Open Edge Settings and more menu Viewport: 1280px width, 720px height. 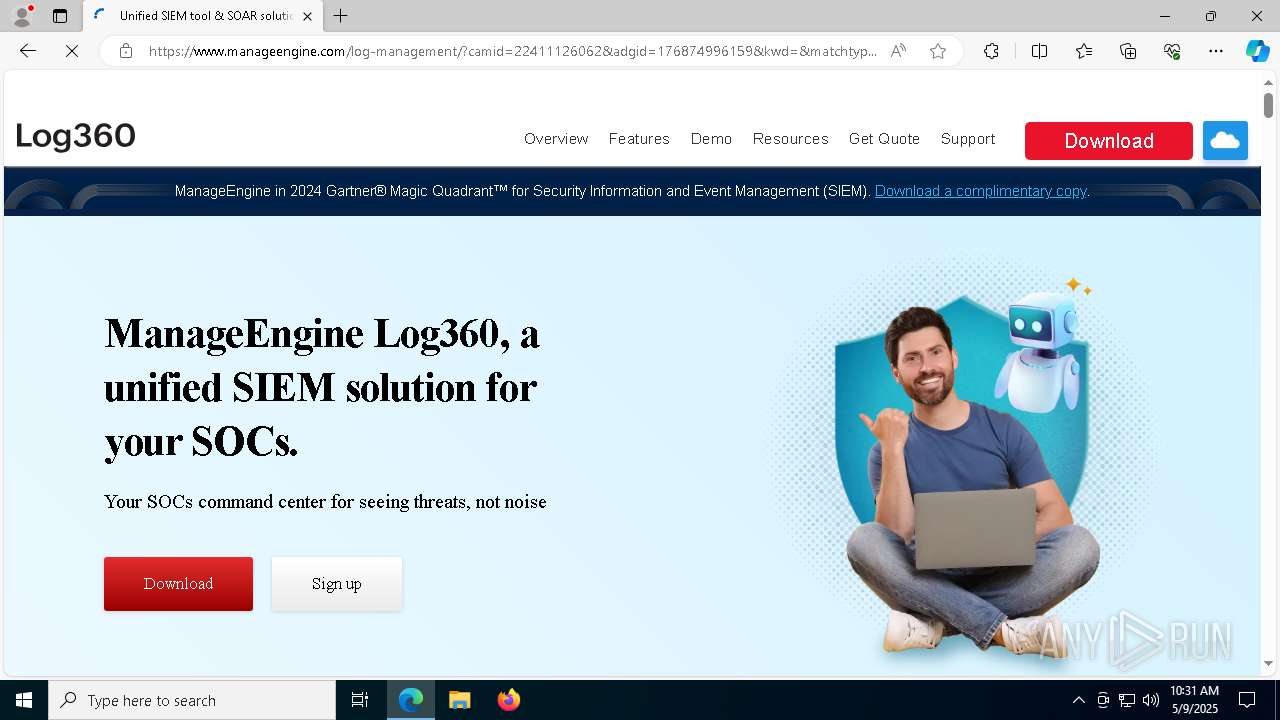tap(1216, 51)
